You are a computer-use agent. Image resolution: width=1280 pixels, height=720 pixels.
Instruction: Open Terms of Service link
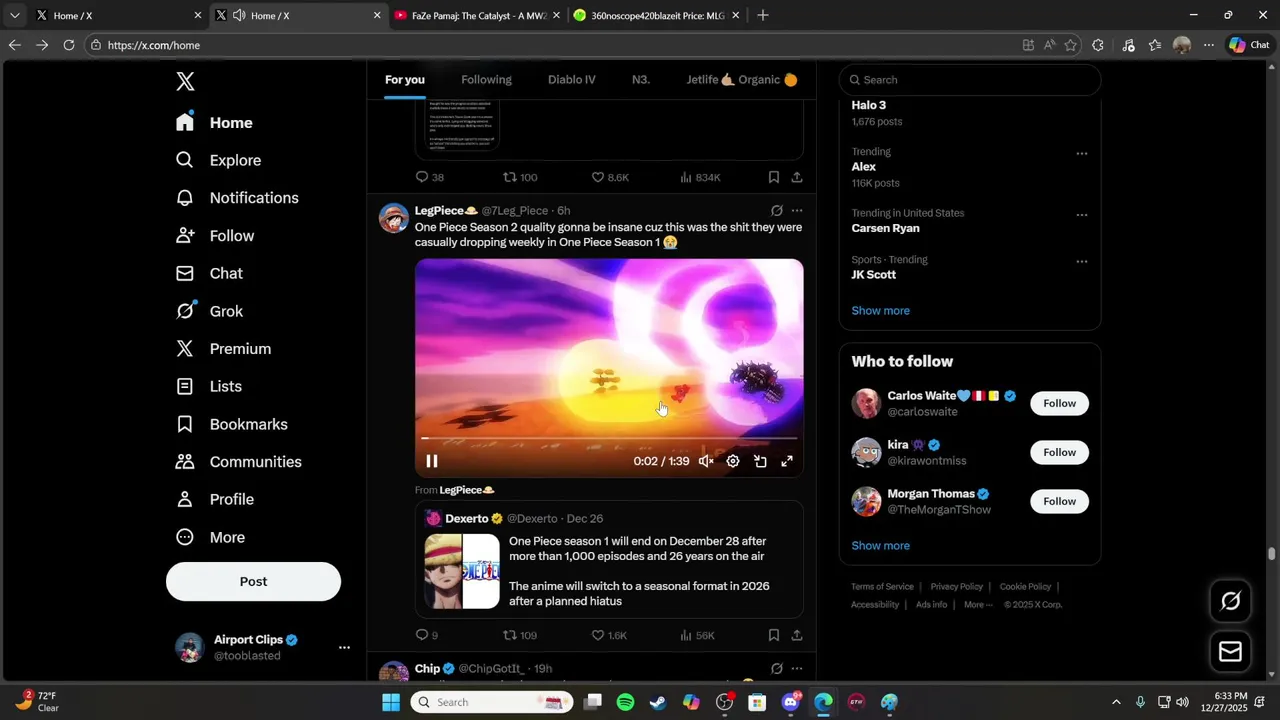[x=882, y=587]
